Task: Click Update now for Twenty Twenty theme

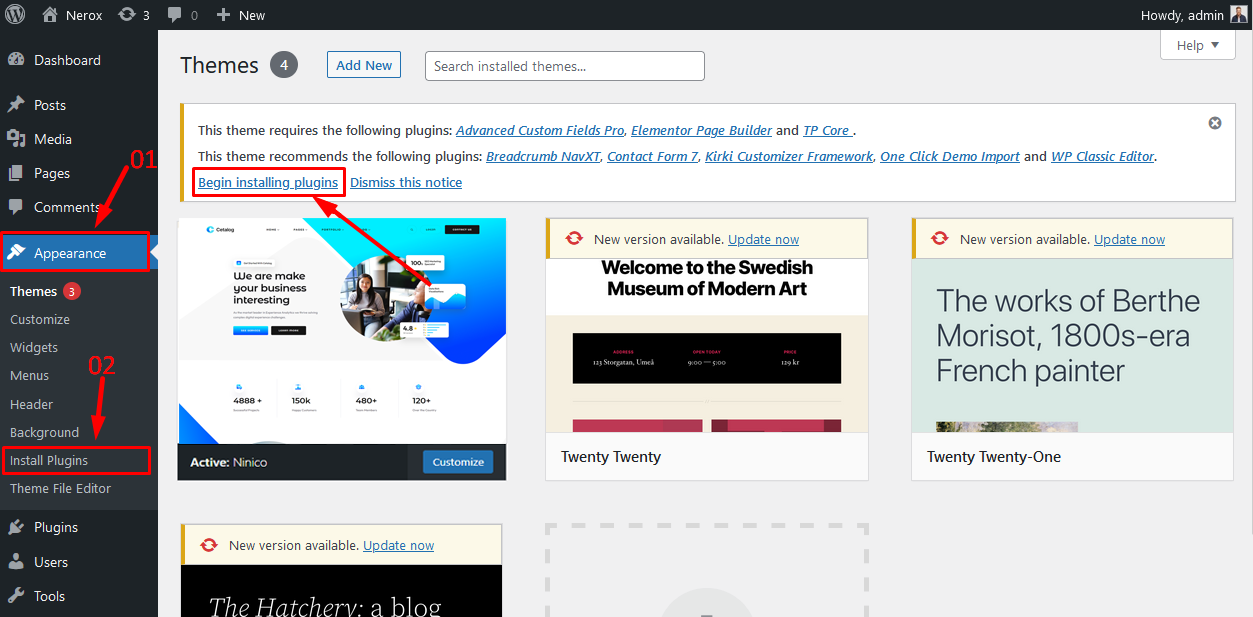Action: tap(763, 239)
